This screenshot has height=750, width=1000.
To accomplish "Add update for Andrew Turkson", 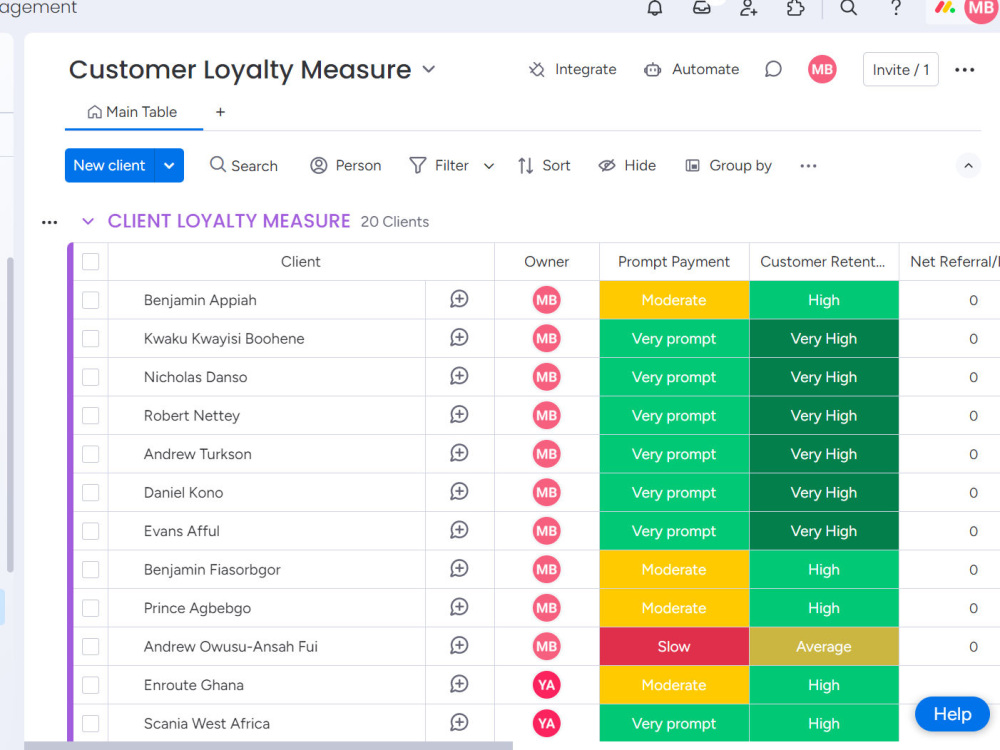I will [x=459, y=453].
